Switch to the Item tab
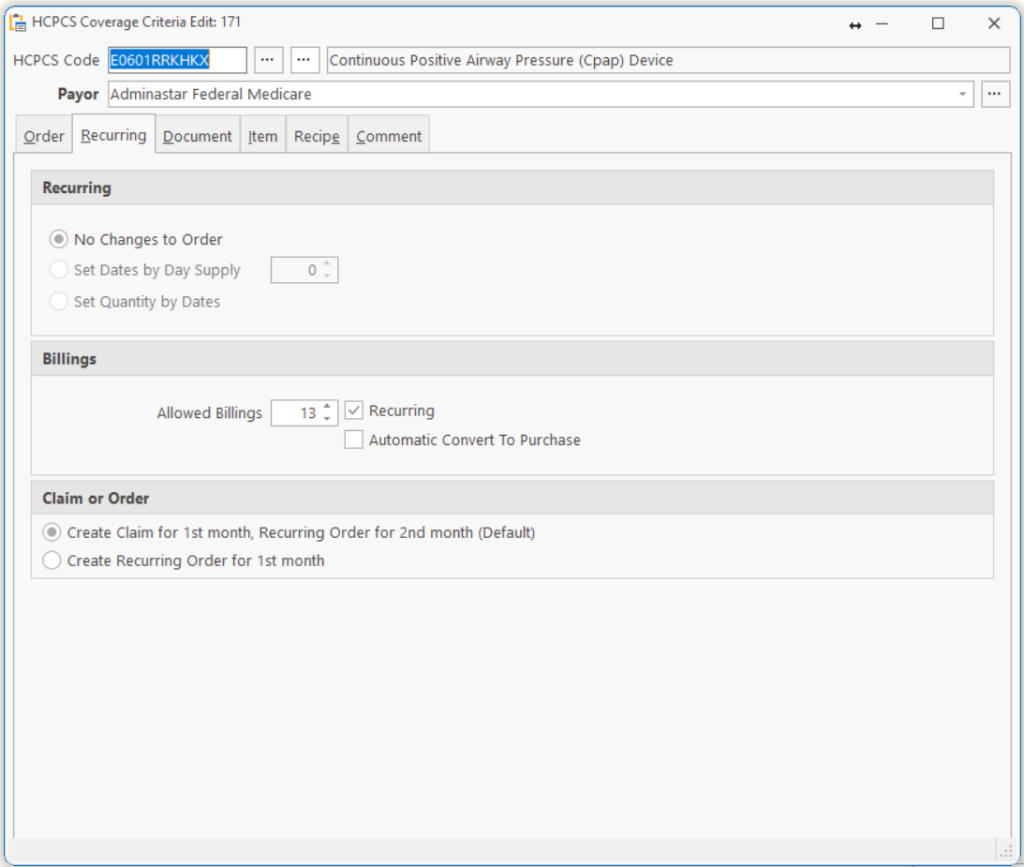Screen dimensions: 1024x867 point(263,136)
